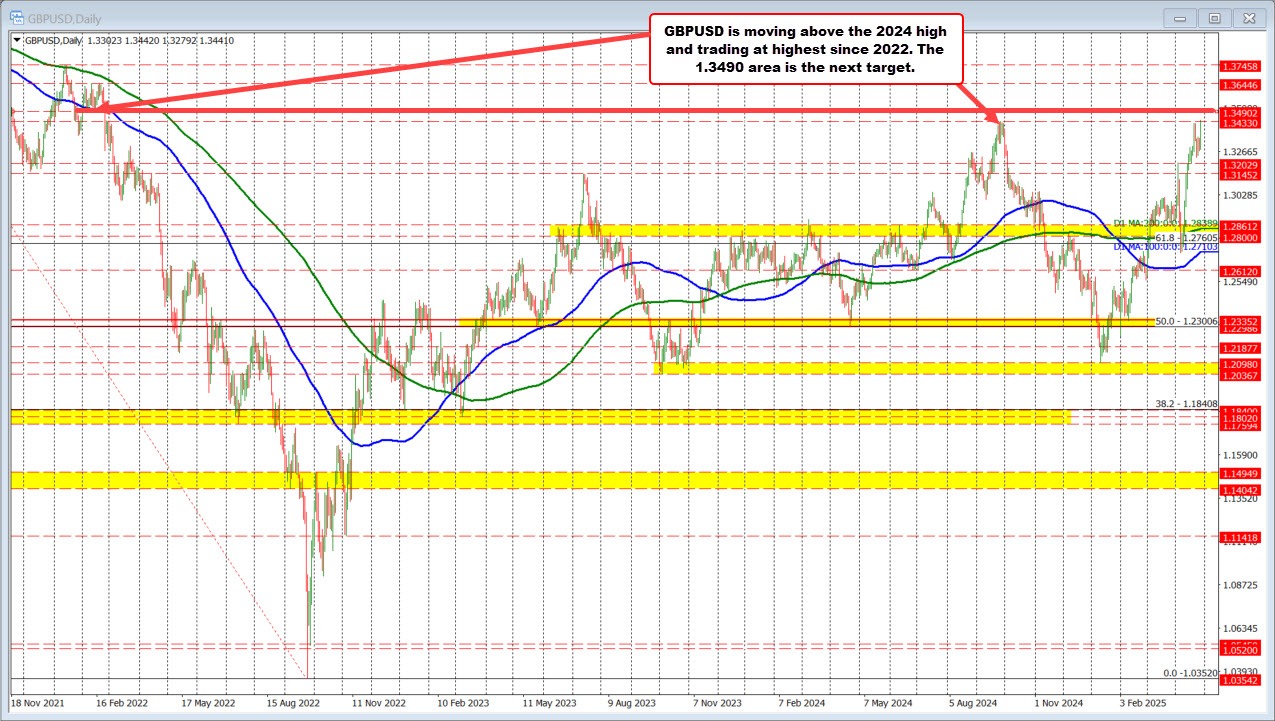Viewport: 1275px width, 721px height.
Task: Select the 1.32029 price level label
Action: (x=1239, y=165)
